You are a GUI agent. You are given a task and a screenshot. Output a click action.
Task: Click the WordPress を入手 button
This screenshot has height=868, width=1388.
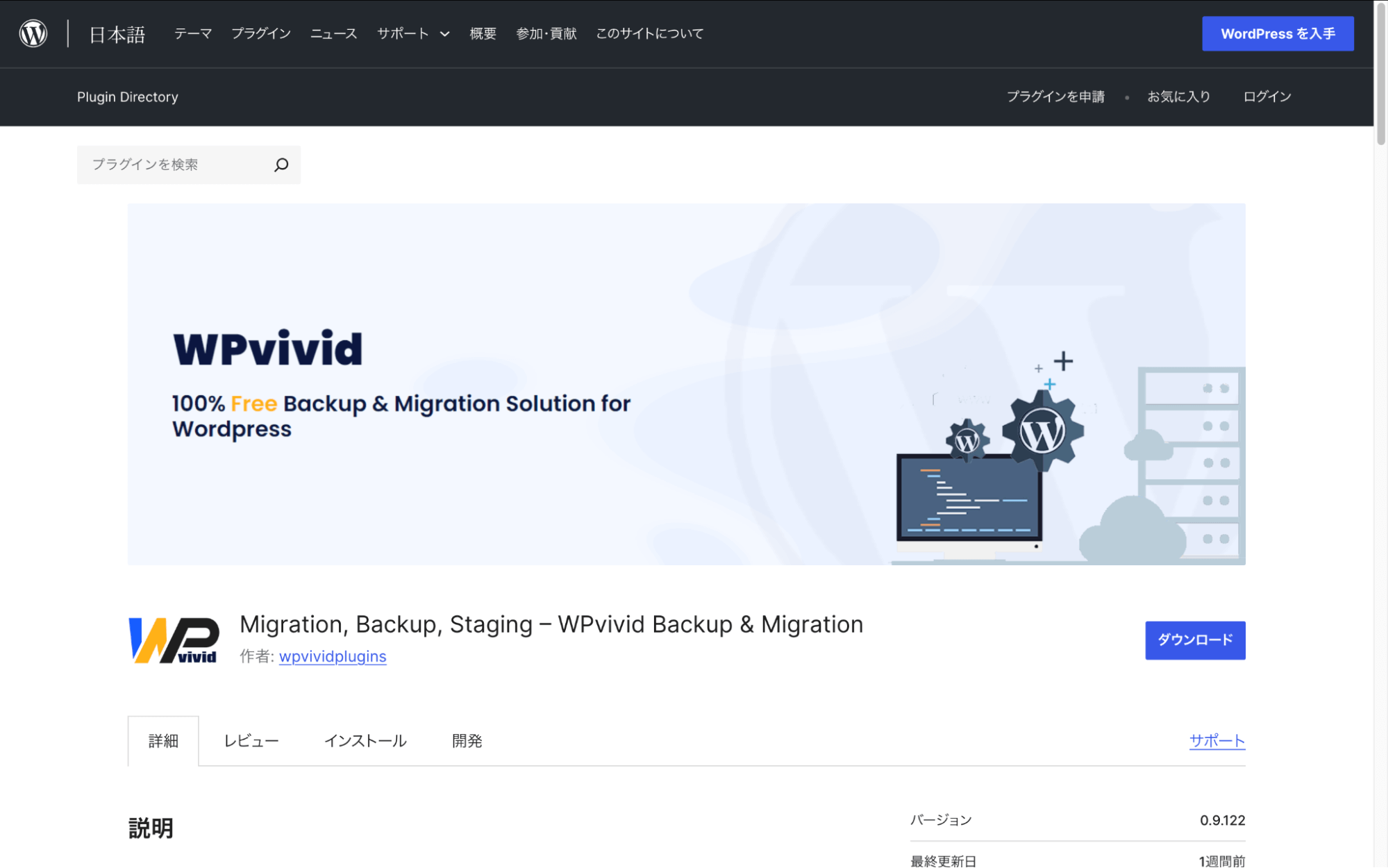point(1277,33)
